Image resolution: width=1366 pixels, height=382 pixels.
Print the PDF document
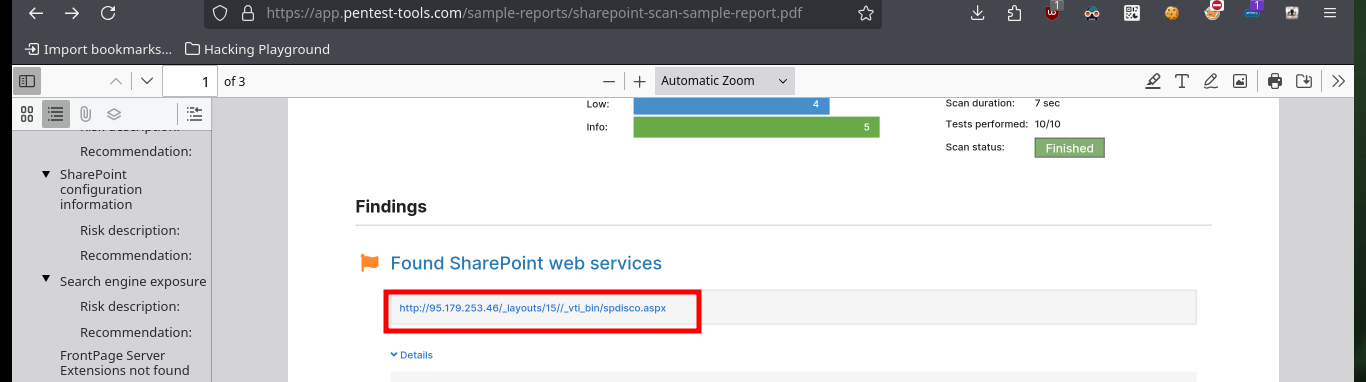[x=1275, y=81]
